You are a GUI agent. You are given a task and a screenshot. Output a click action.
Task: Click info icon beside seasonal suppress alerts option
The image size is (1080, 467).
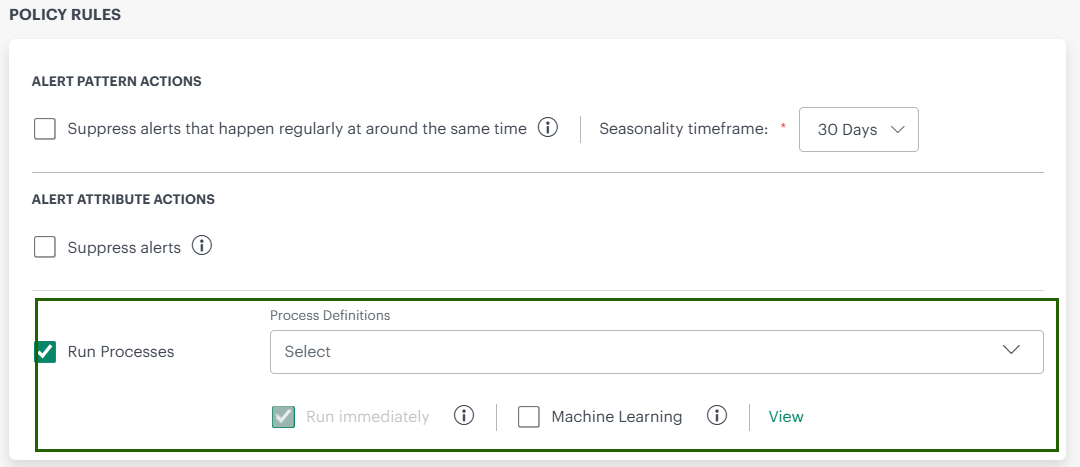tap(547, 128)
